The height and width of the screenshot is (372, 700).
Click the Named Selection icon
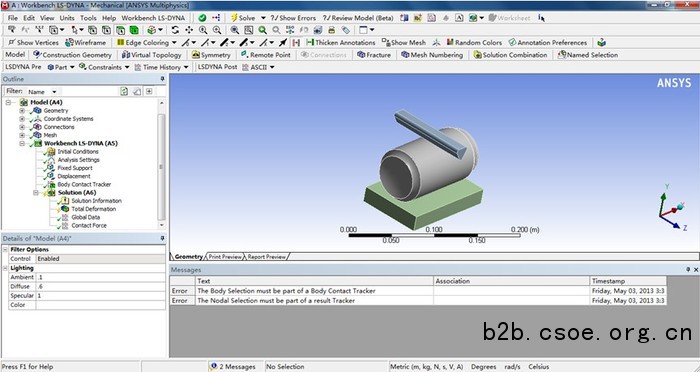pyautogui.click(x=562, y=55)
